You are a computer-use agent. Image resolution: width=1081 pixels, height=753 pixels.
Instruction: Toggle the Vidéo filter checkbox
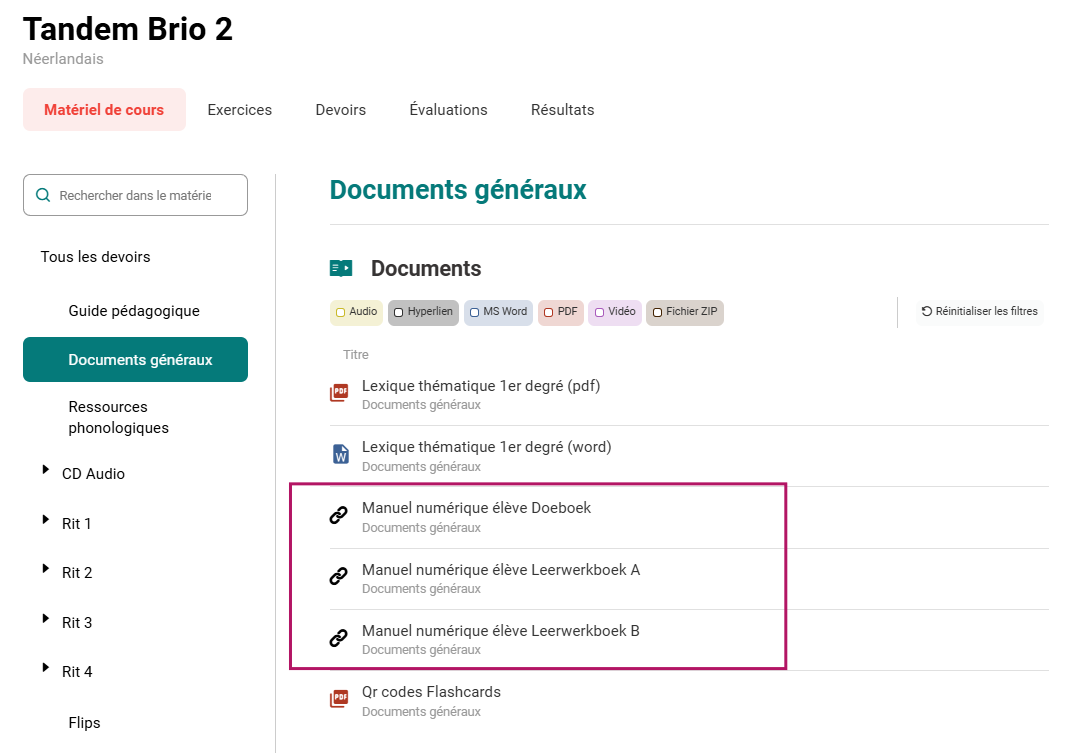600,312
